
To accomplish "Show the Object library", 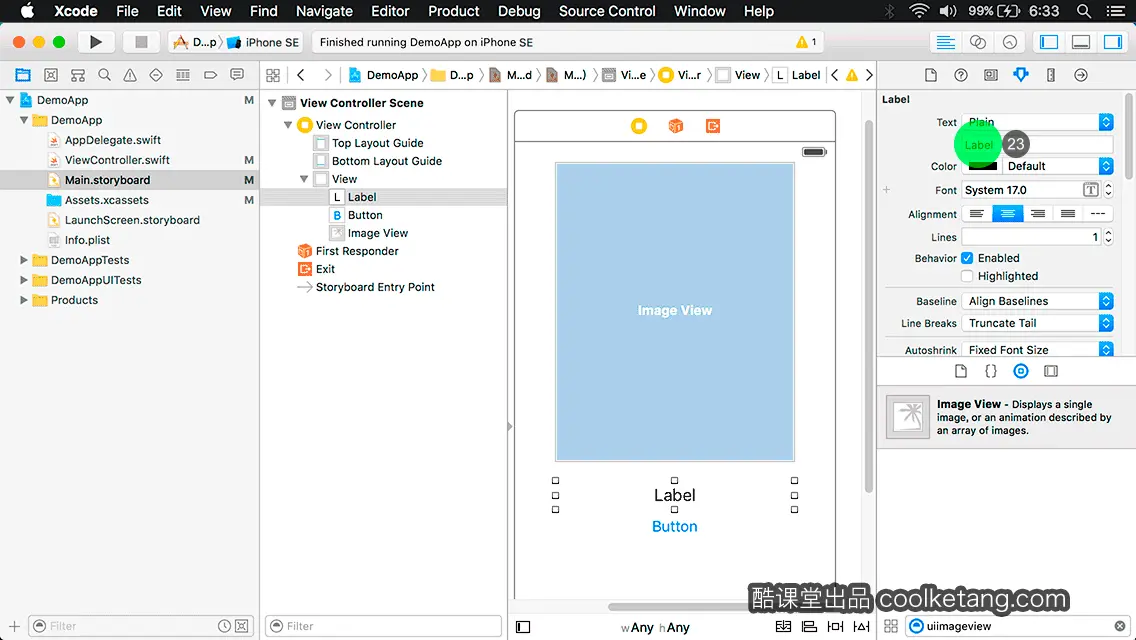I will click(1021, 371).
